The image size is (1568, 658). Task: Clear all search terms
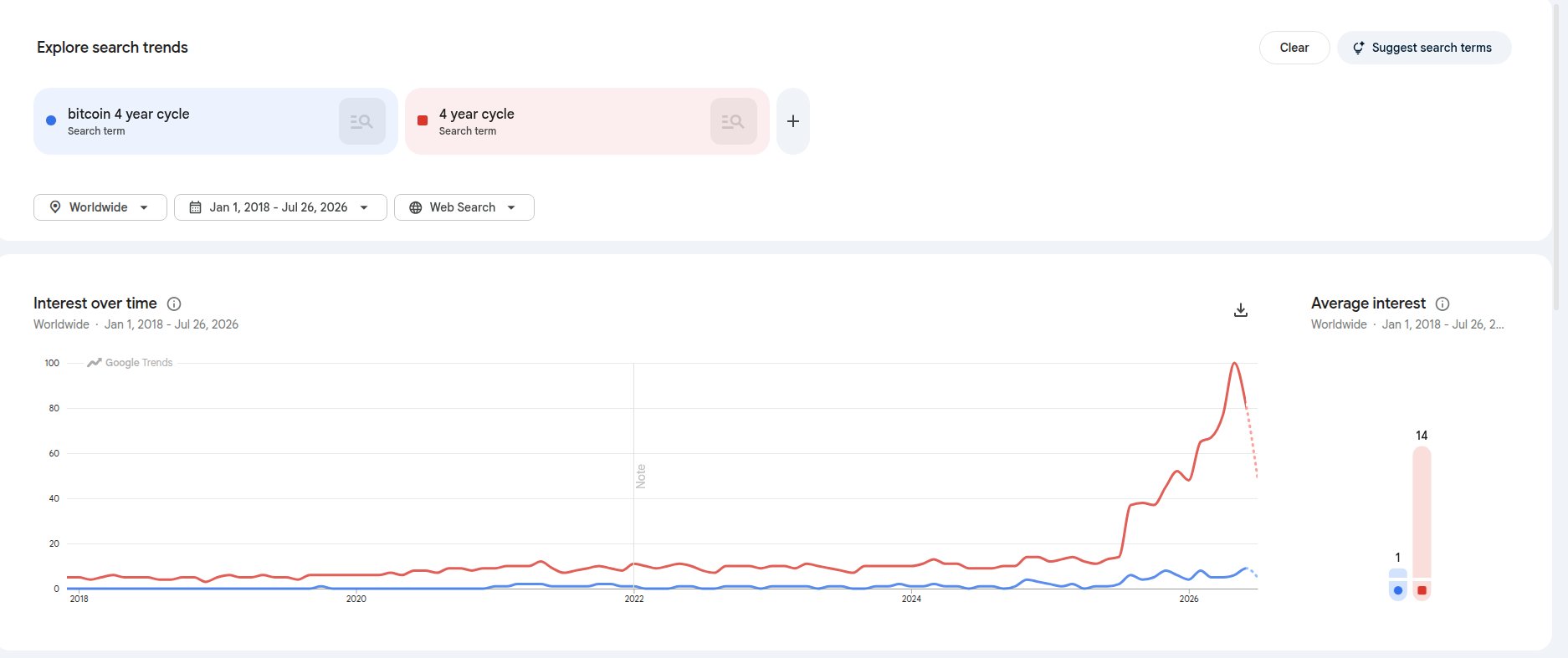tap(1294, 48)
